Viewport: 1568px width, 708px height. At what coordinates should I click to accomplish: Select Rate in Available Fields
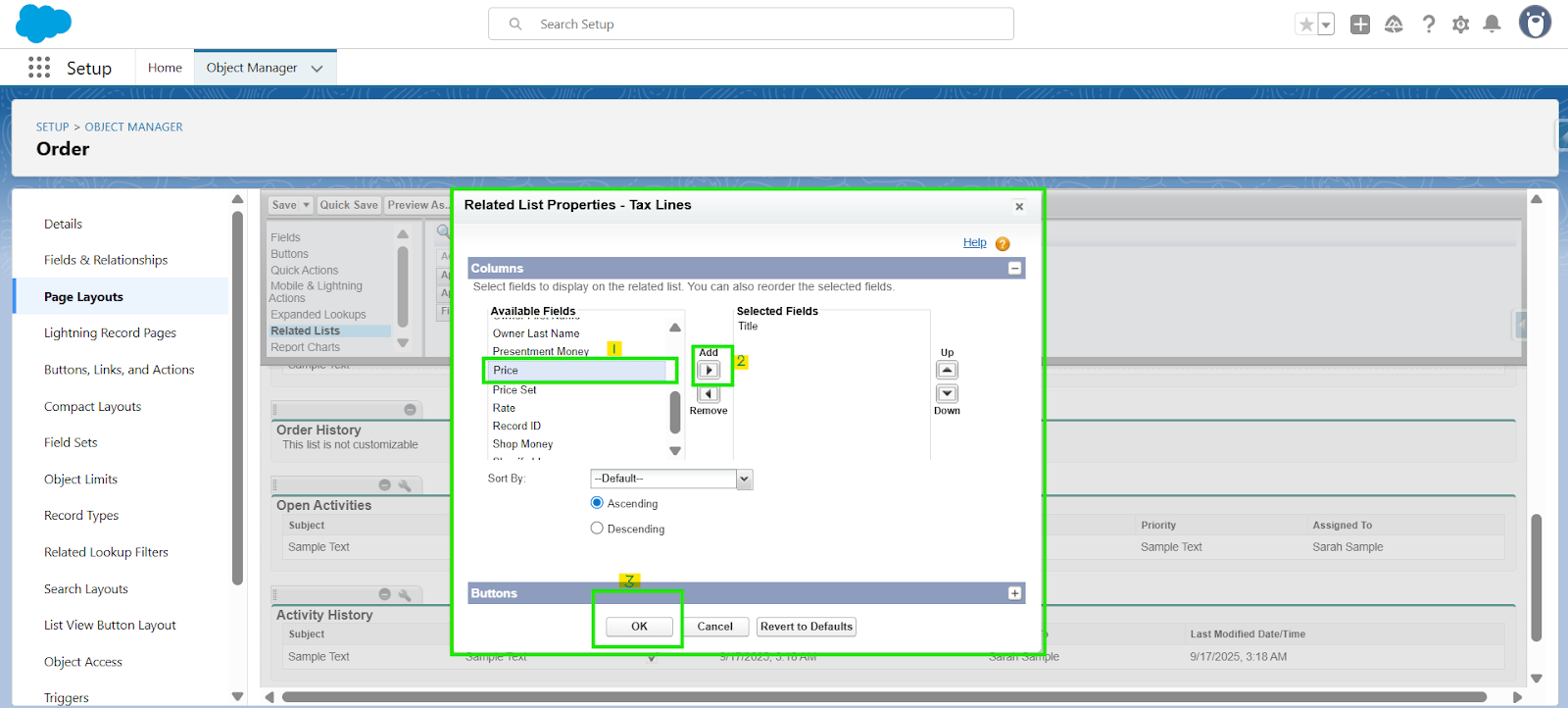tap(504, 408)
